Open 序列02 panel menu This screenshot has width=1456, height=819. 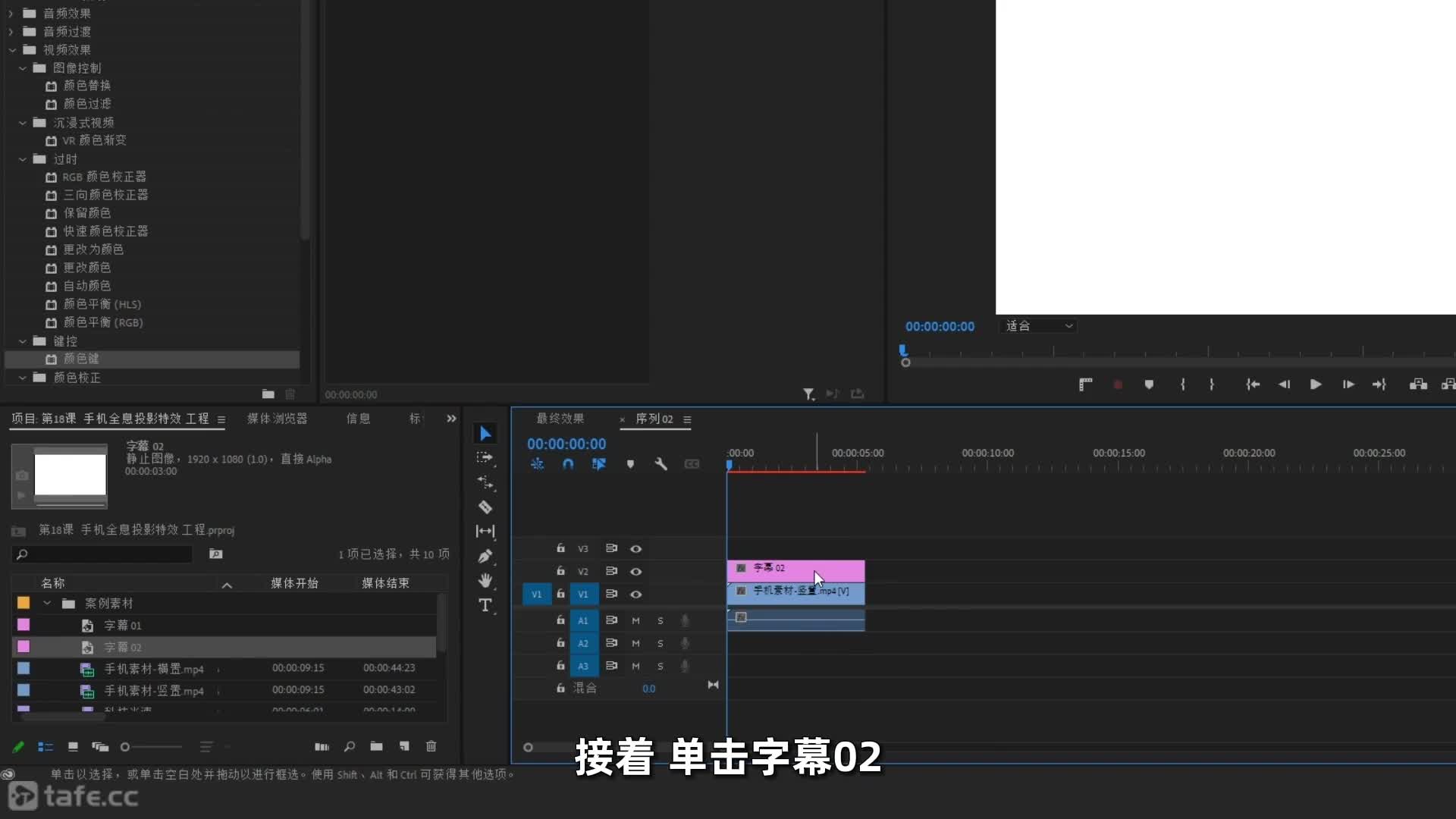pyautogui.click(x=687, y=419)
